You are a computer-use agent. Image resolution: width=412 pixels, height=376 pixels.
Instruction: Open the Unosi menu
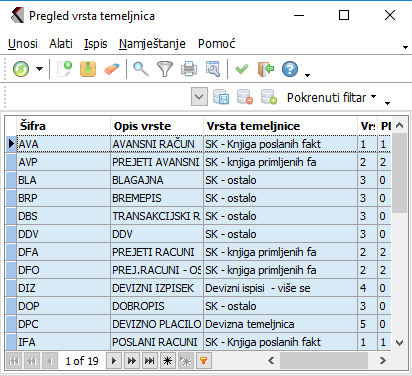click(23, 44)
